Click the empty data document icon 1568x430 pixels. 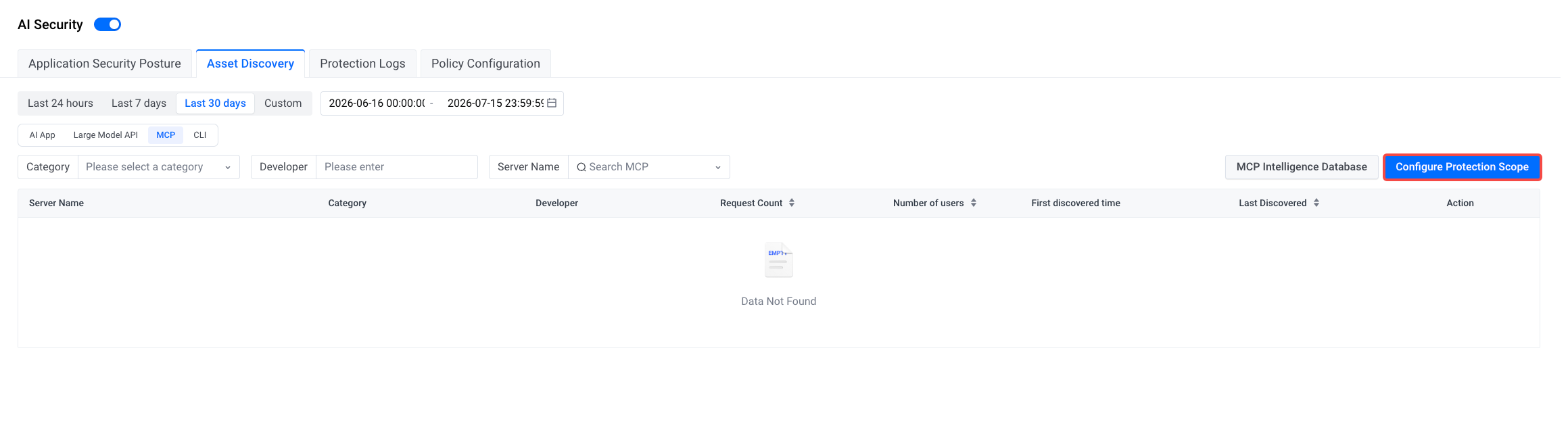[x=778, y=260]
